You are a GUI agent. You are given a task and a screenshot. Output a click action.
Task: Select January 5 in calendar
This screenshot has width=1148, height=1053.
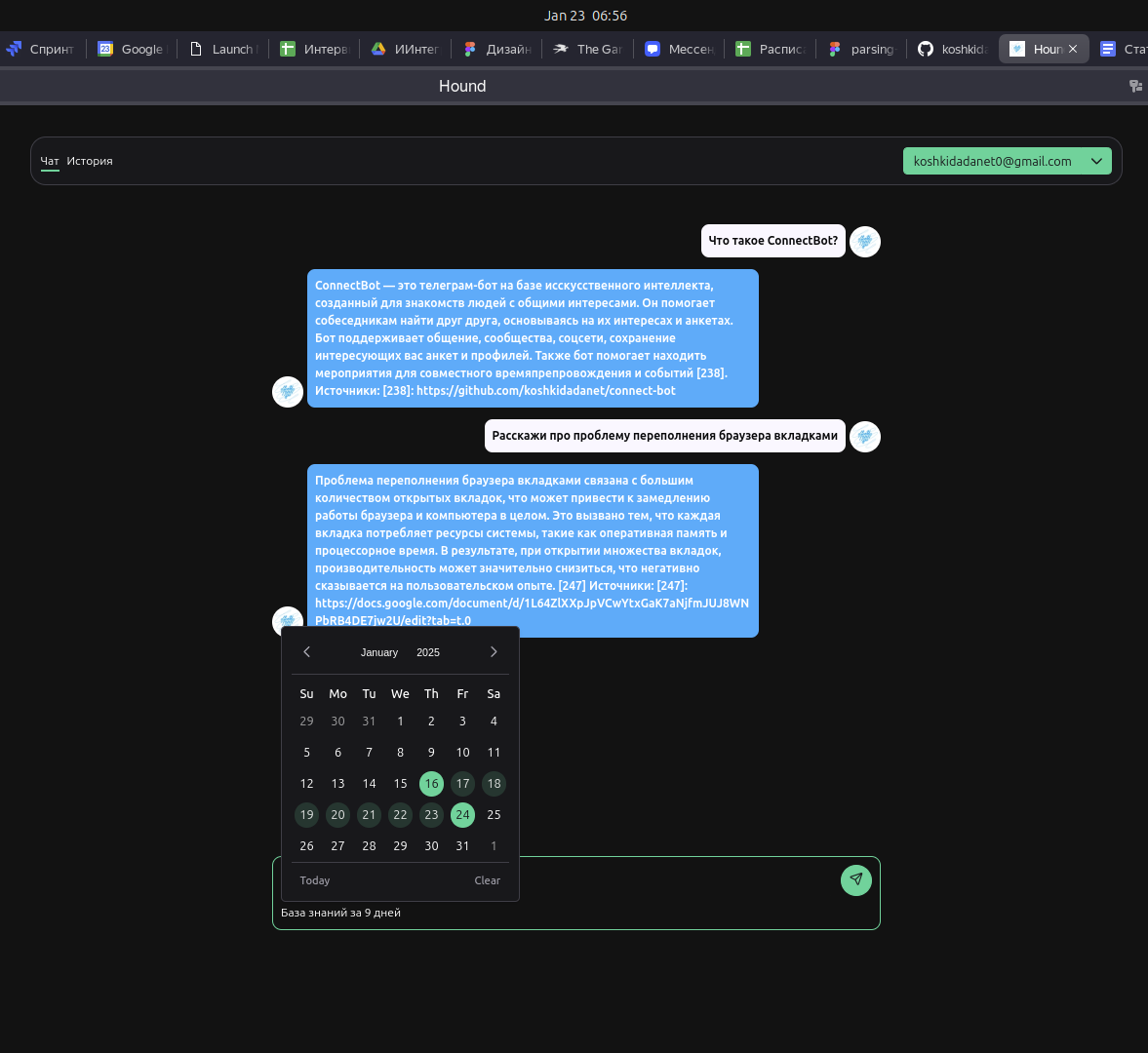[307, 753]
